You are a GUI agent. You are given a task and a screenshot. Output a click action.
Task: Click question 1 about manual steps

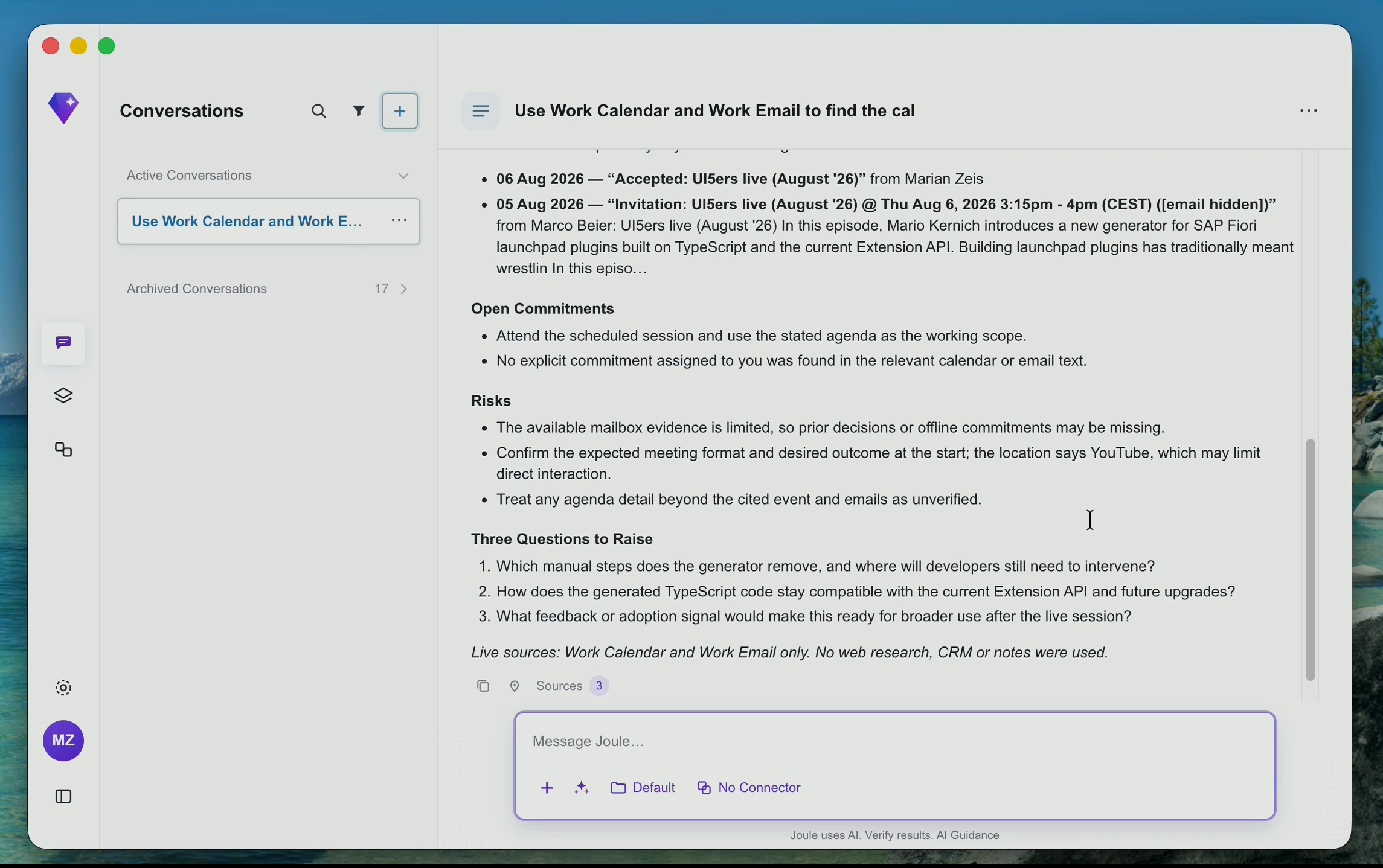825,567
